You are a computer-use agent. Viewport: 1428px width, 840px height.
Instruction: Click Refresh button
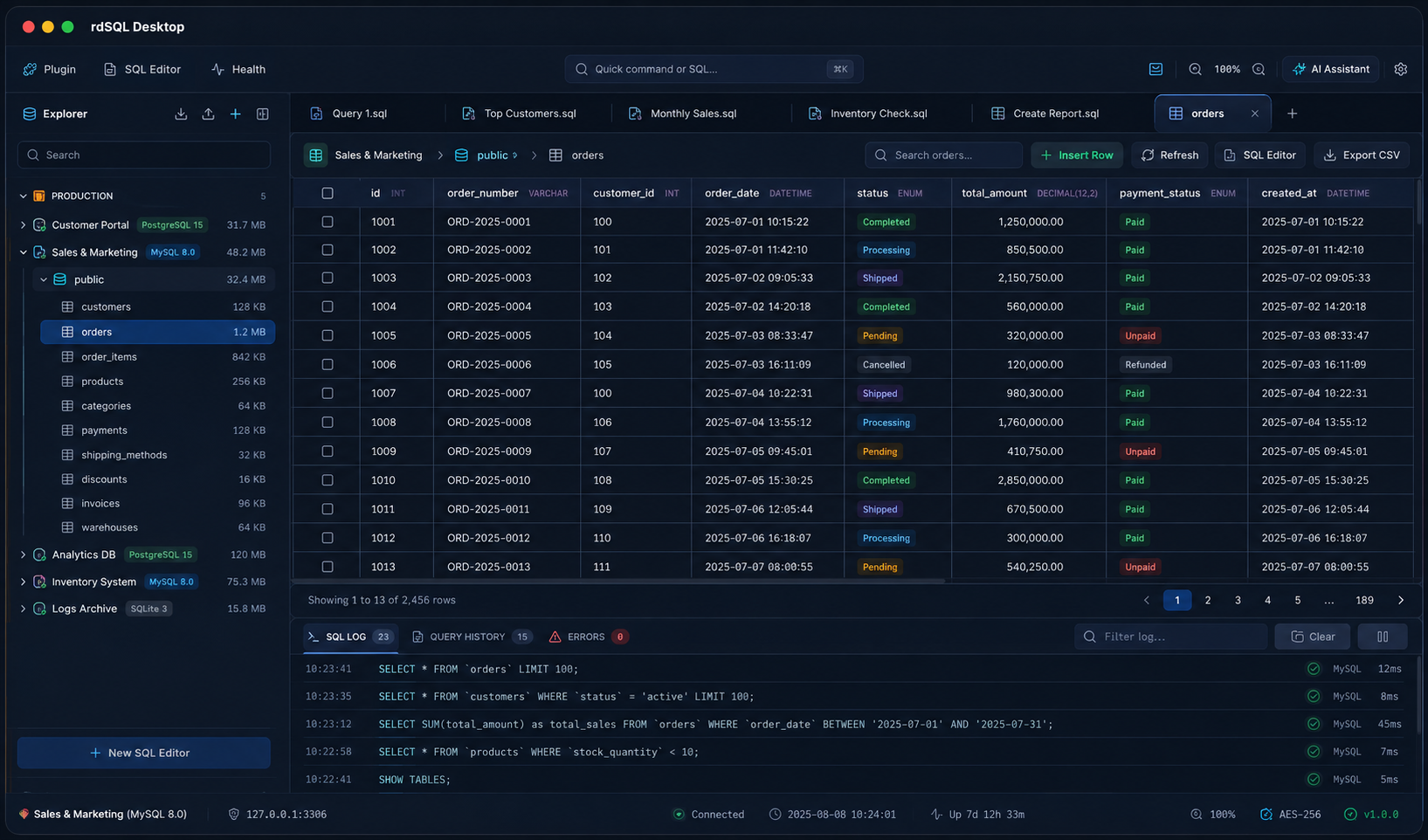[x=1169, y=155]
